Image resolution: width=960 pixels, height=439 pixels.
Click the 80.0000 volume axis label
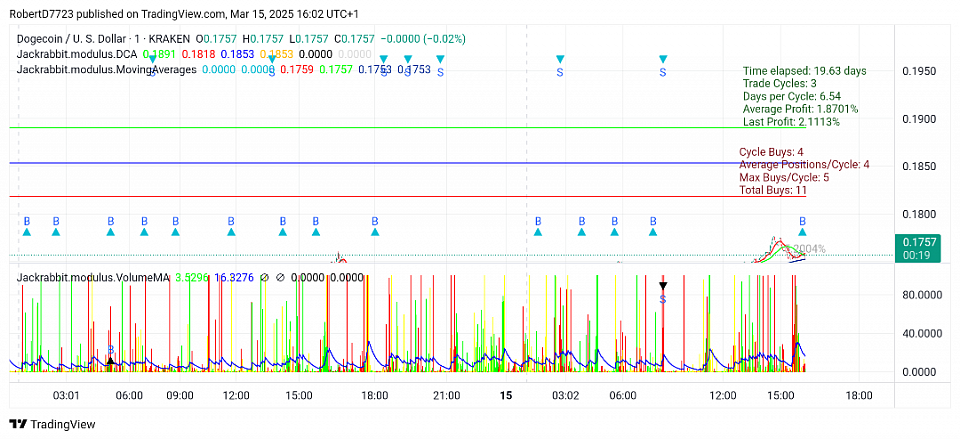[921, 295]
